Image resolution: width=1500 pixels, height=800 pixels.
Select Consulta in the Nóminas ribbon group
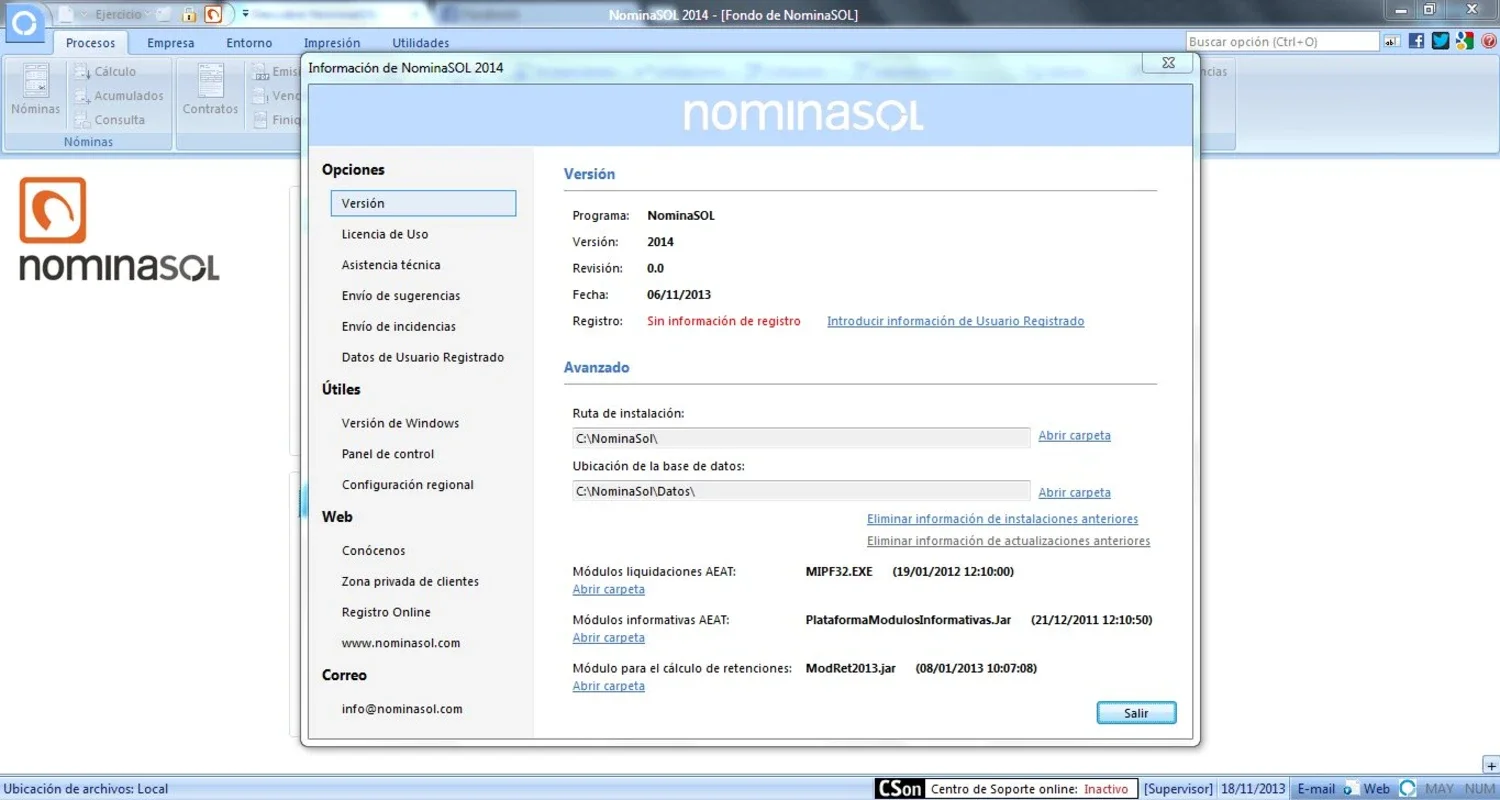point(110,120)
